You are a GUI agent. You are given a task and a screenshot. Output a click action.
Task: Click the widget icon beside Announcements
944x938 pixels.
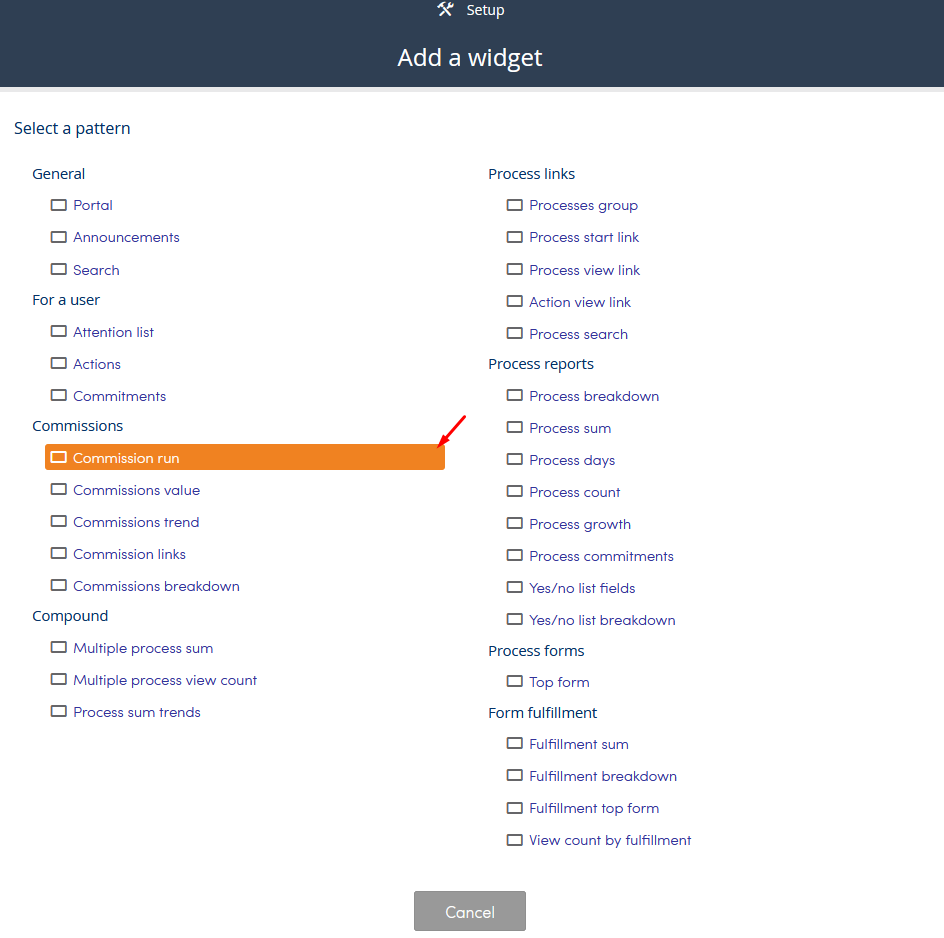tap(58, 237)
